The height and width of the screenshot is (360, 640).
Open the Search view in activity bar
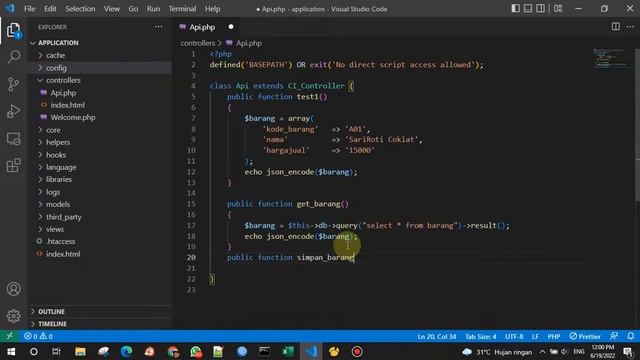13,57
